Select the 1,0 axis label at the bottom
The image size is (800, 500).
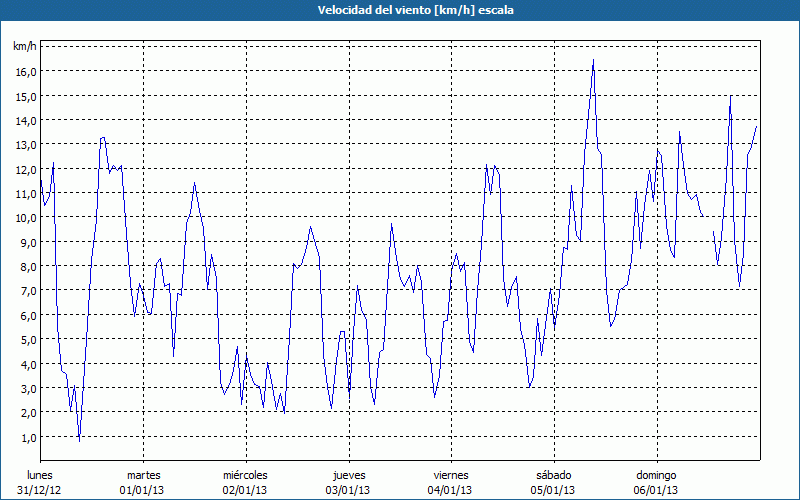pyautogui.click(x=28, y=437)
